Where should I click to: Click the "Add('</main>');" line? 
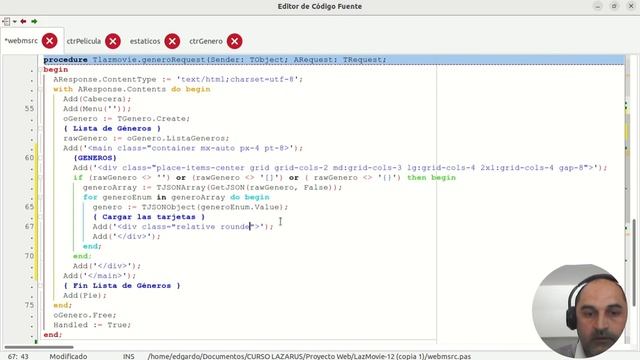(99, 276)
